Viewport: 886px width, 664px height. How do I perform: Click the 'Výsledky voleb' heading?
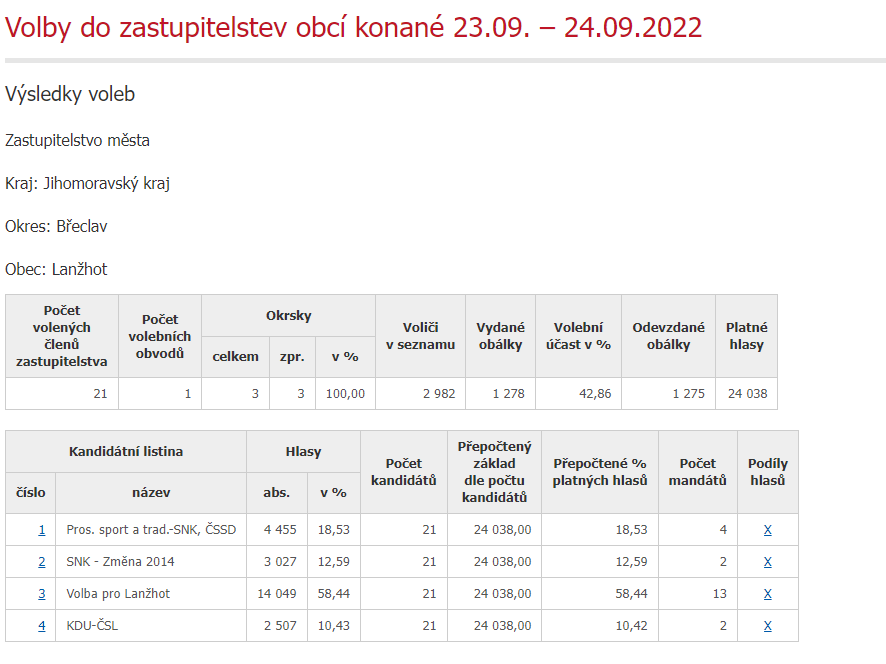(x=70, y=94)
